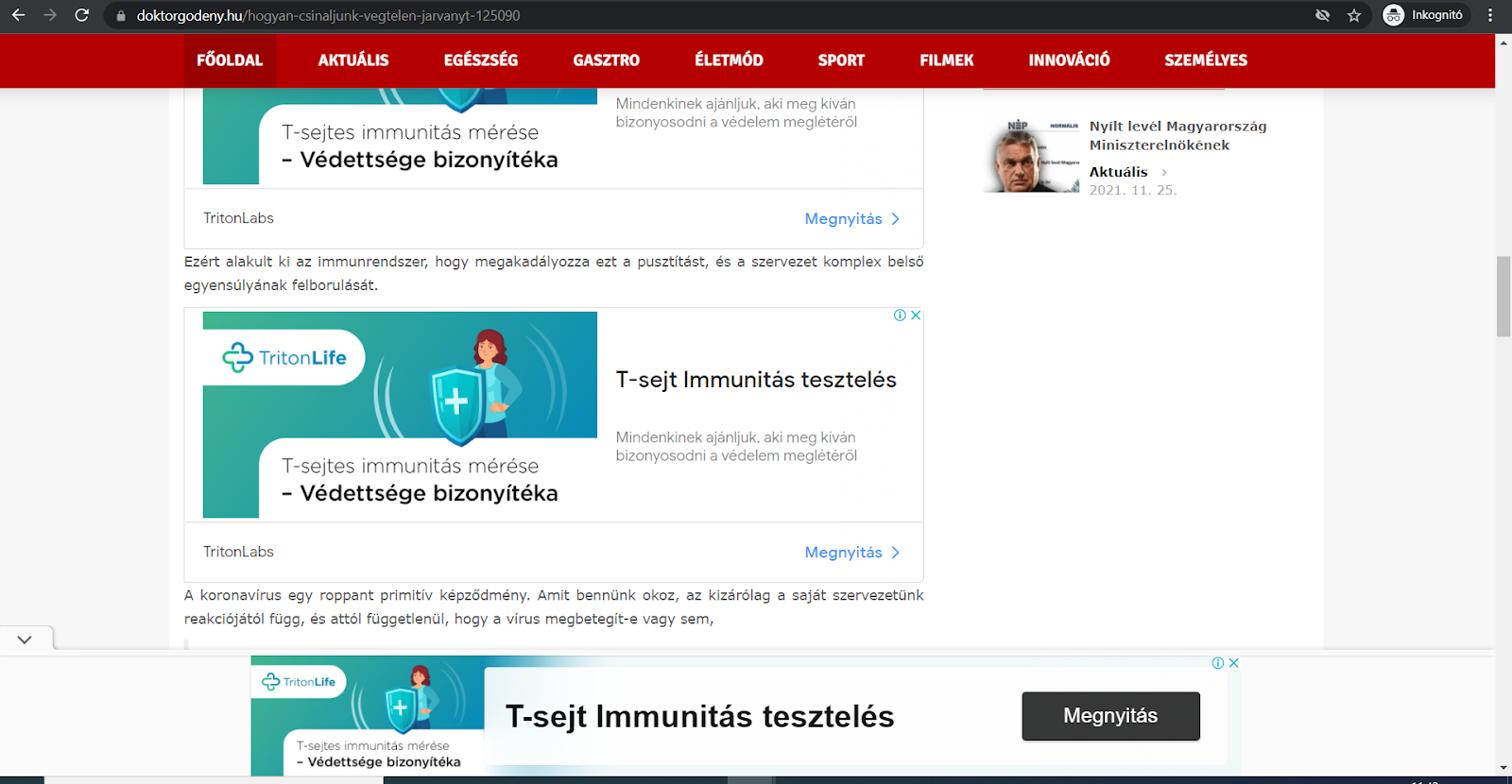Go forward with the browser arrow

(x=50, y=15)
